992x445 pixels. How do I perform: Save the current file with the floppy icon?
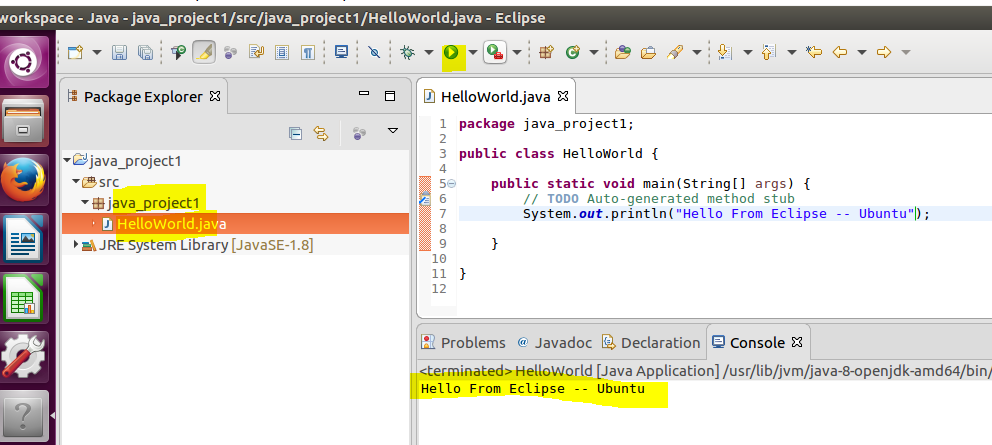click(119, 53)
